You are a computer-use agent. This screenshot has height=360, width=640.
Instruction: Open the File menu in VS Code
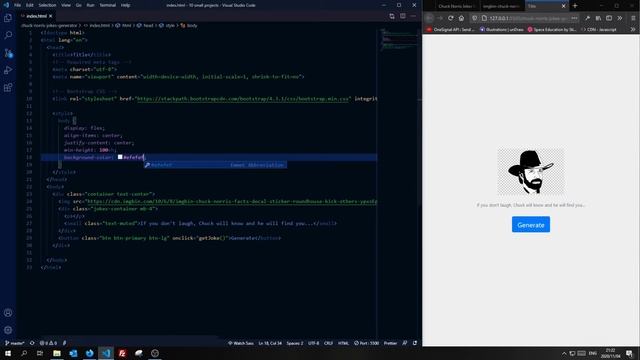[18, 5]
